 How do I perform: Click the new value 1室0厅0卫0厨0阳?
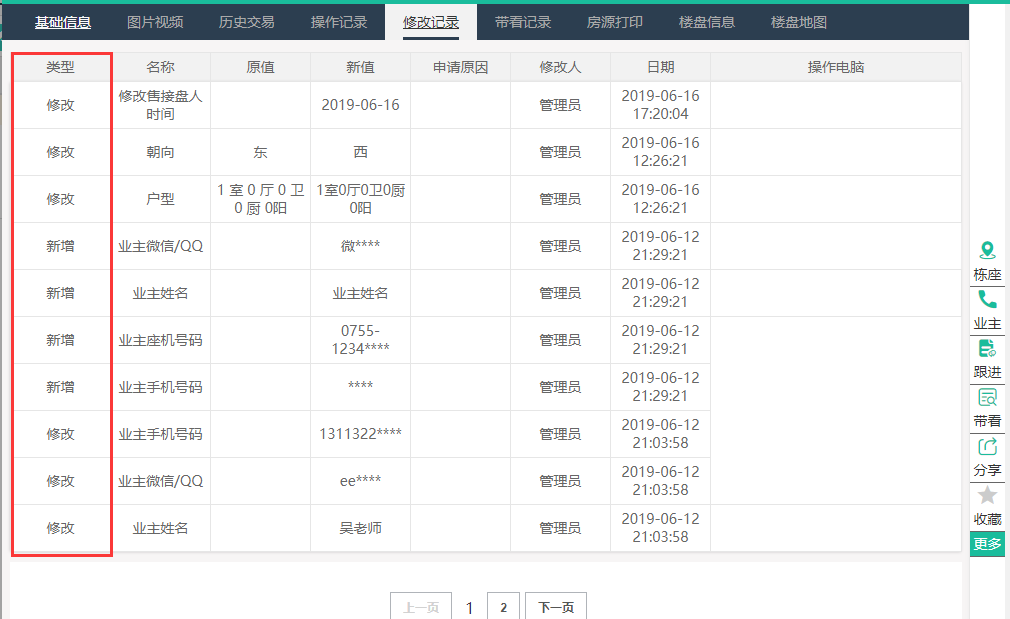click(x=360, y=199)
